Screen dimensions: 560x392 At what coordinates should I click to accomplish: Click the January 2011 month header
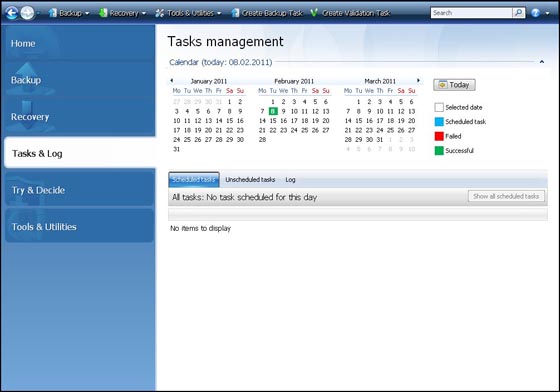(x=209, y=81)
